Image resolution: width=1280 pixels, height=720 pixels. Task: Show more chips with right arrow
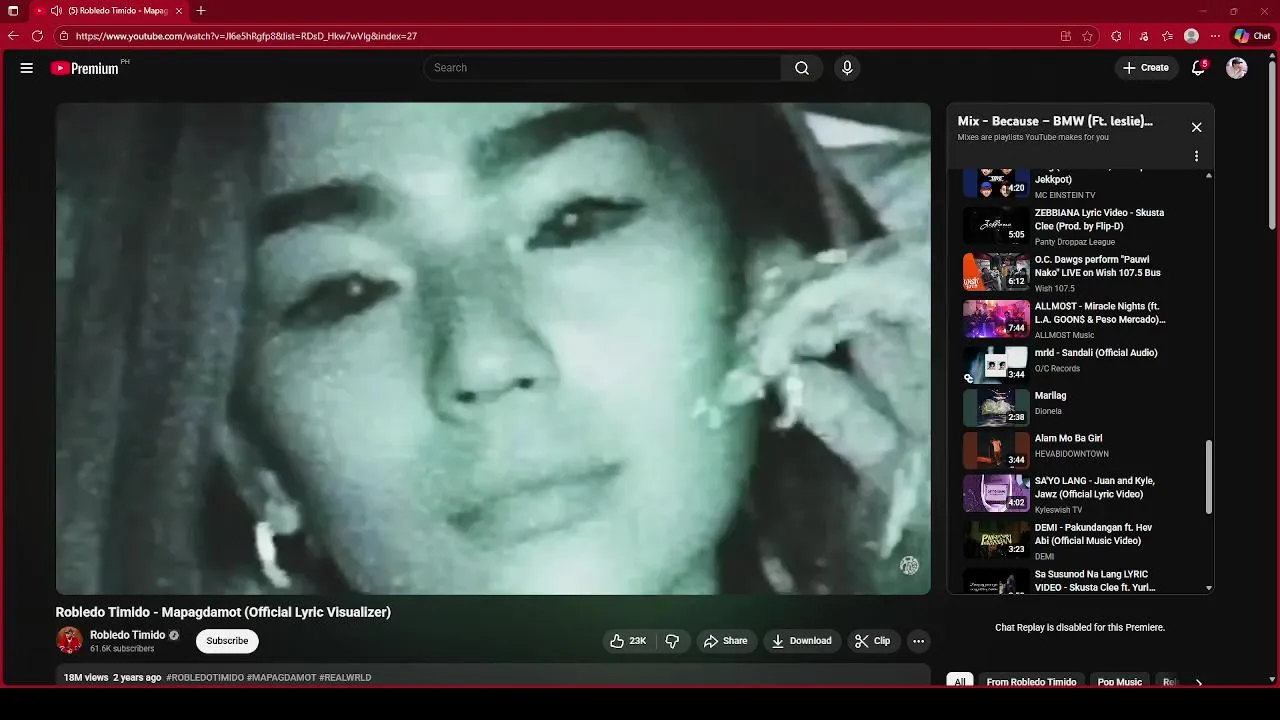coord(1198,682)
